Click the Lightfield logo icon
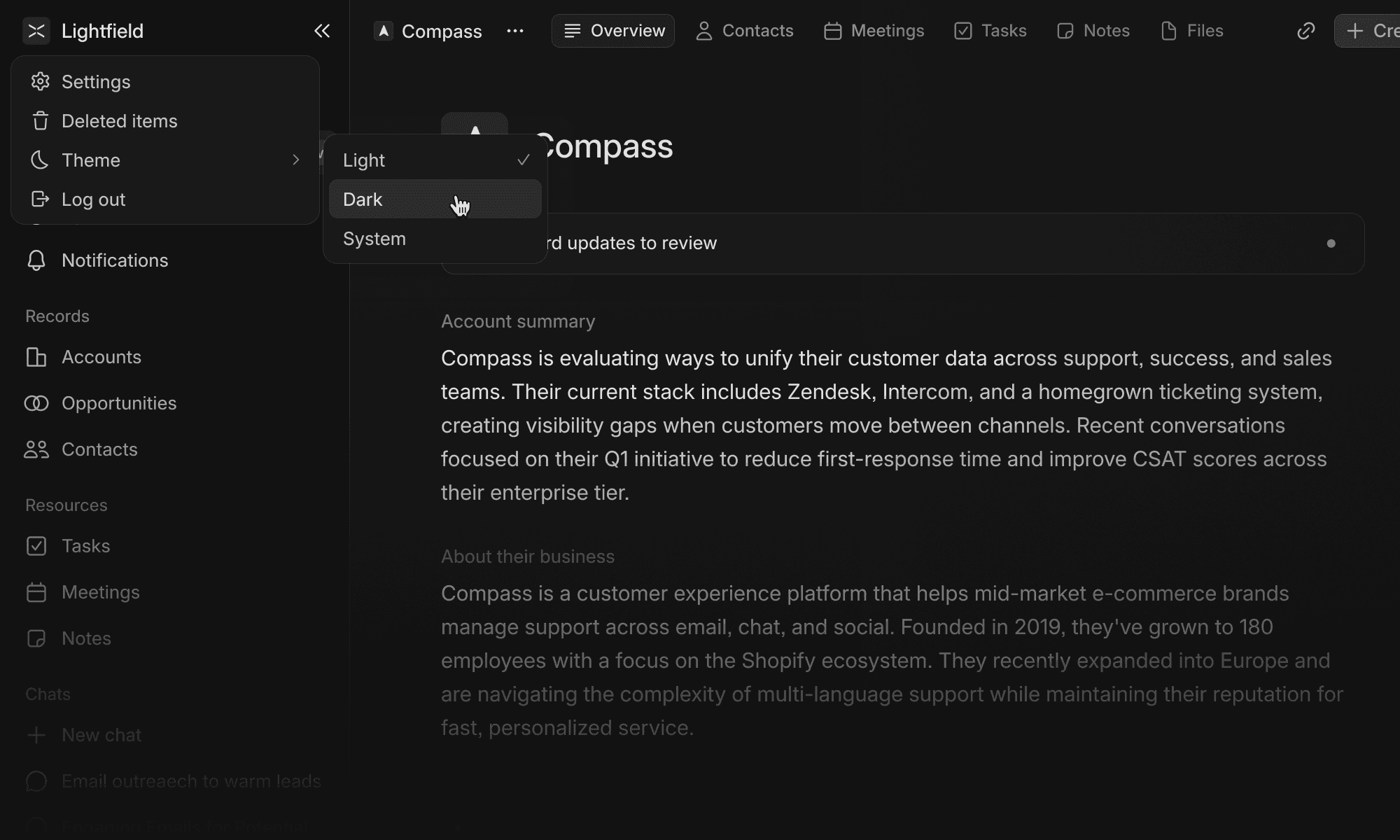This screenshot has height=840, width=1400. pyautogui.click(x=36, y=31)
